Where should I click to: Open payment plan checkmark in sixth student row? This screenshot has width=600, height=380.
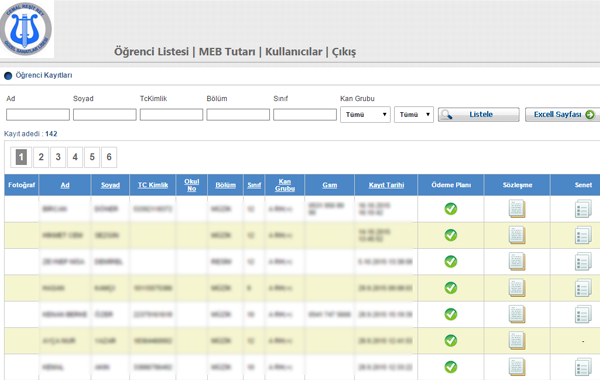point(451,341)
